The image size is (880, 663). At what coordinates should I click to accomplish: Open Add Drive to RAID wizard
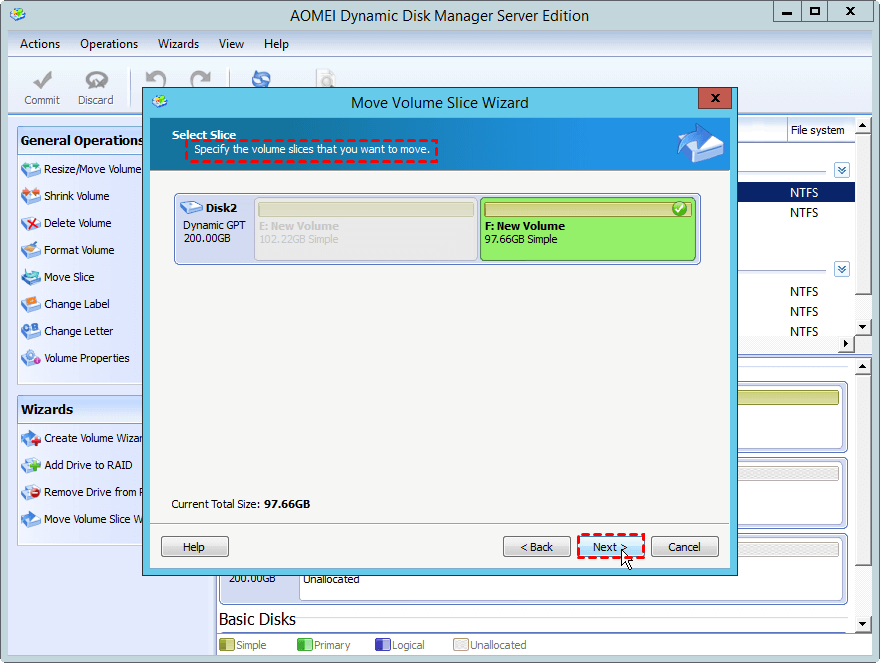pyautogui.click(x=77, y=465)
